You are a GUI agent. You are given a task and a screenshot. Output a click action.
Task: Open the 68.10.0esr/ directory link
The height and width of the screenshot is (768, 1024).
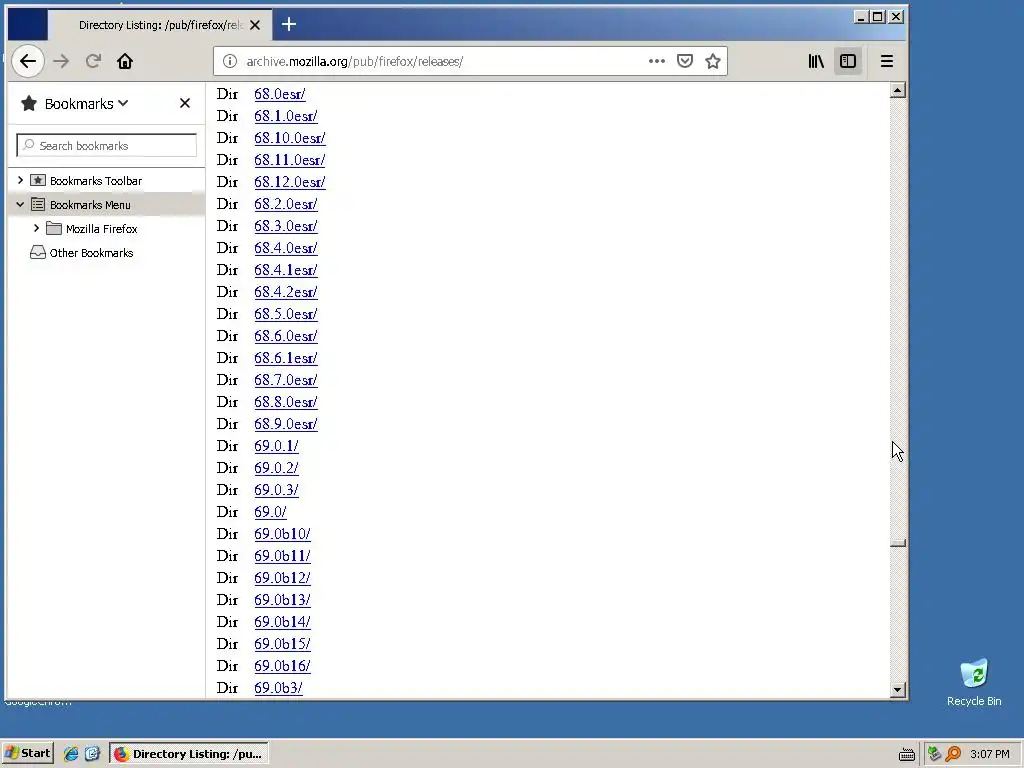[x=289, y=138]
